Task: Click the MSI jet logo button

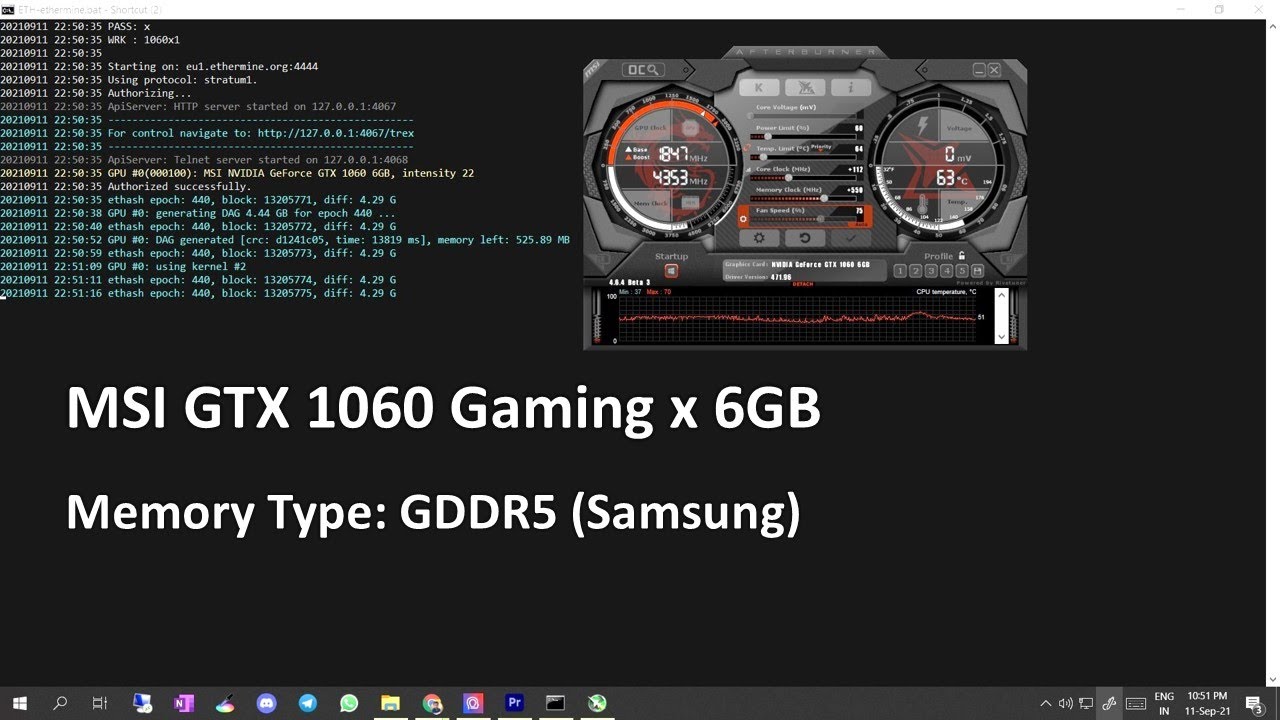Action: pyautogui.click(x=805, y=88)
